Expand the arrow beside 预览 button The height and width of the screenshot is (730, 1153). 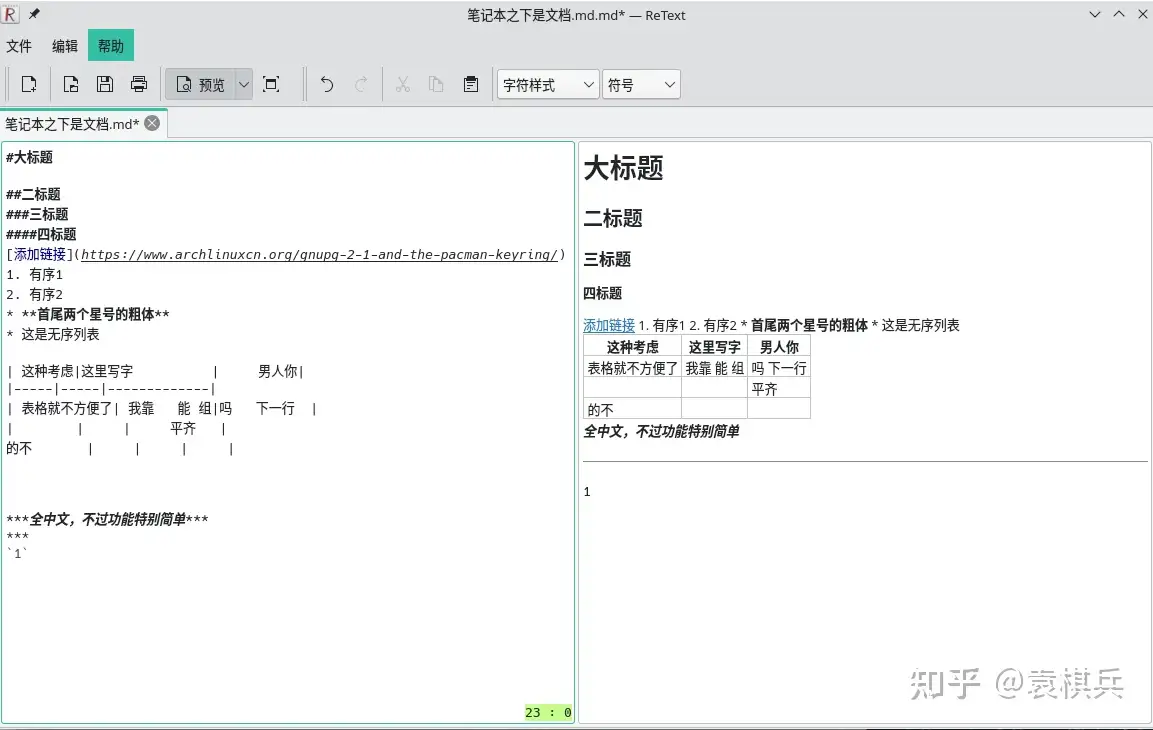point(244,85)
